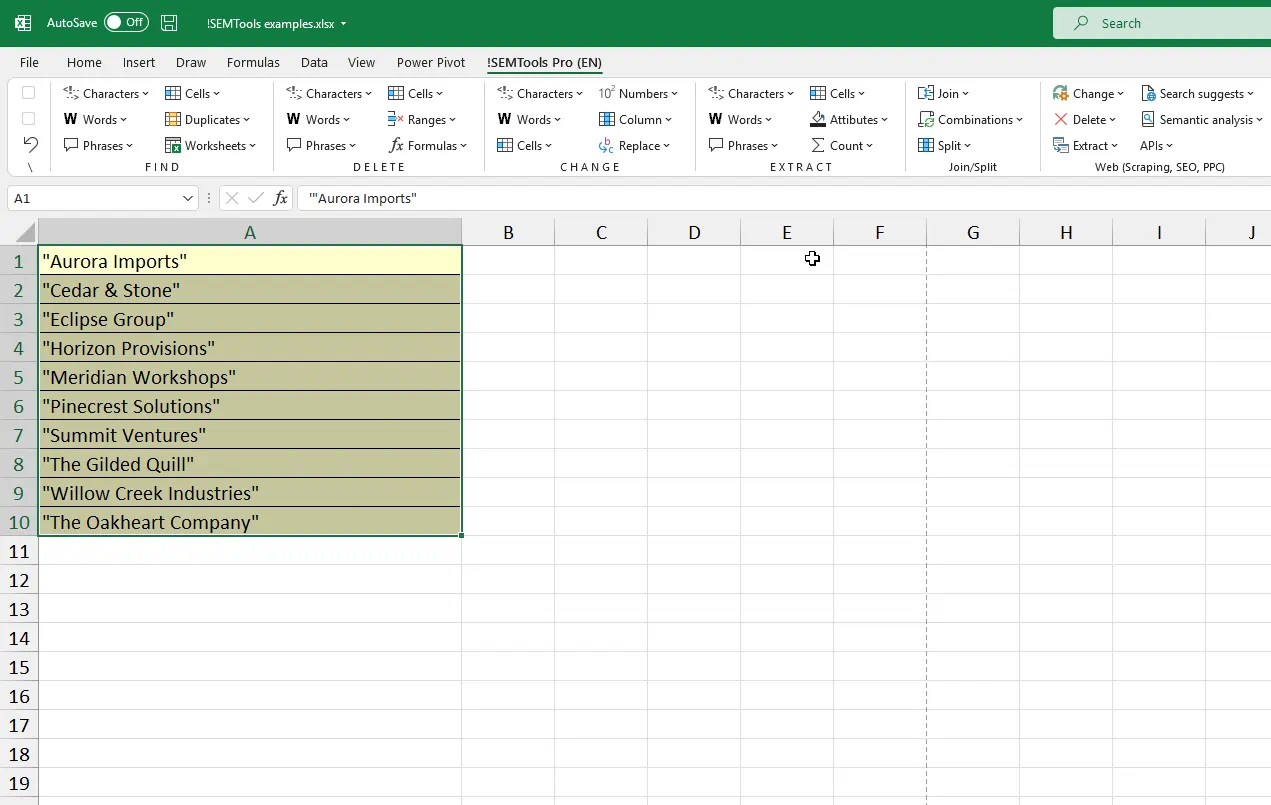This screenshot has height=805, width=1271.
Task: Open the file name dropdown arrow in title bar
Action: coord(344,23)
